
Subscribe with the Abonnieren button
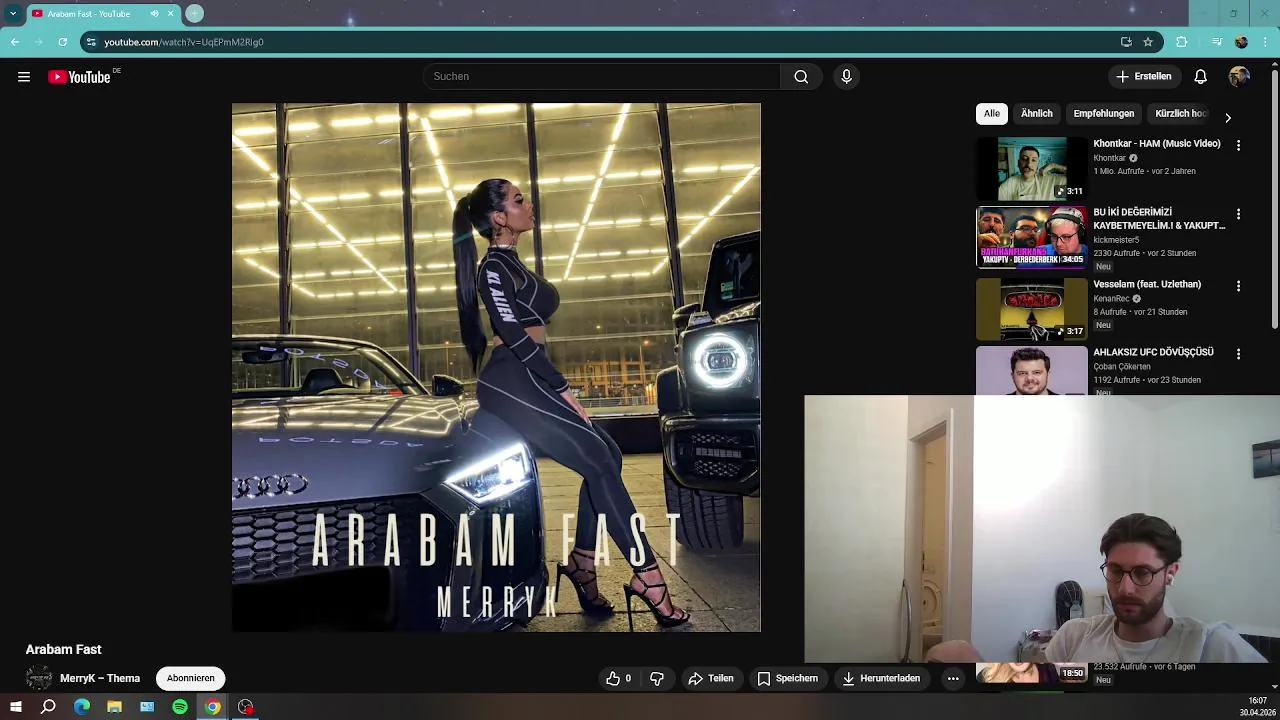(191, 678)
